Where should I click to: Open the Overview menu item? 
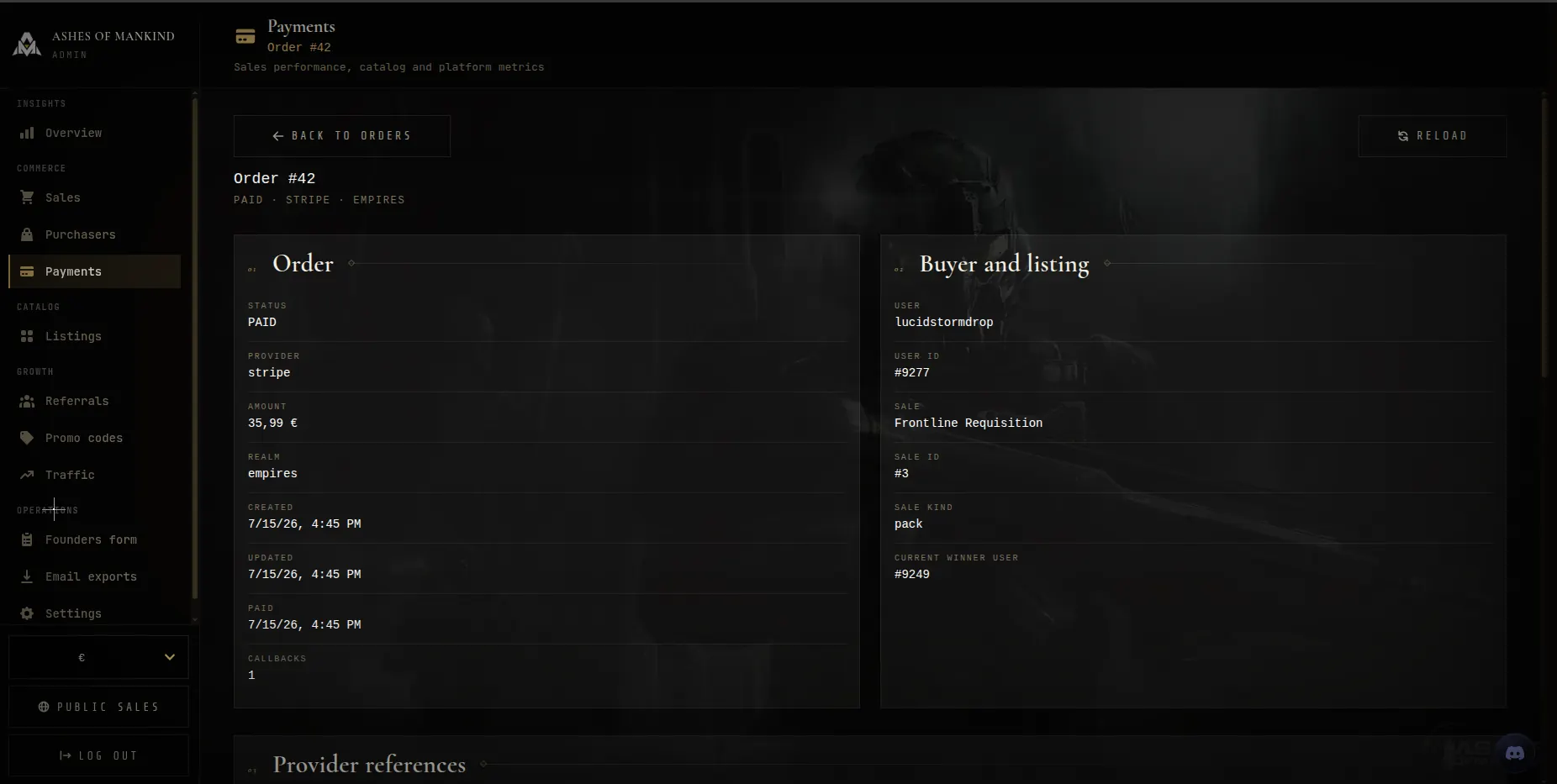pos(94,133)
